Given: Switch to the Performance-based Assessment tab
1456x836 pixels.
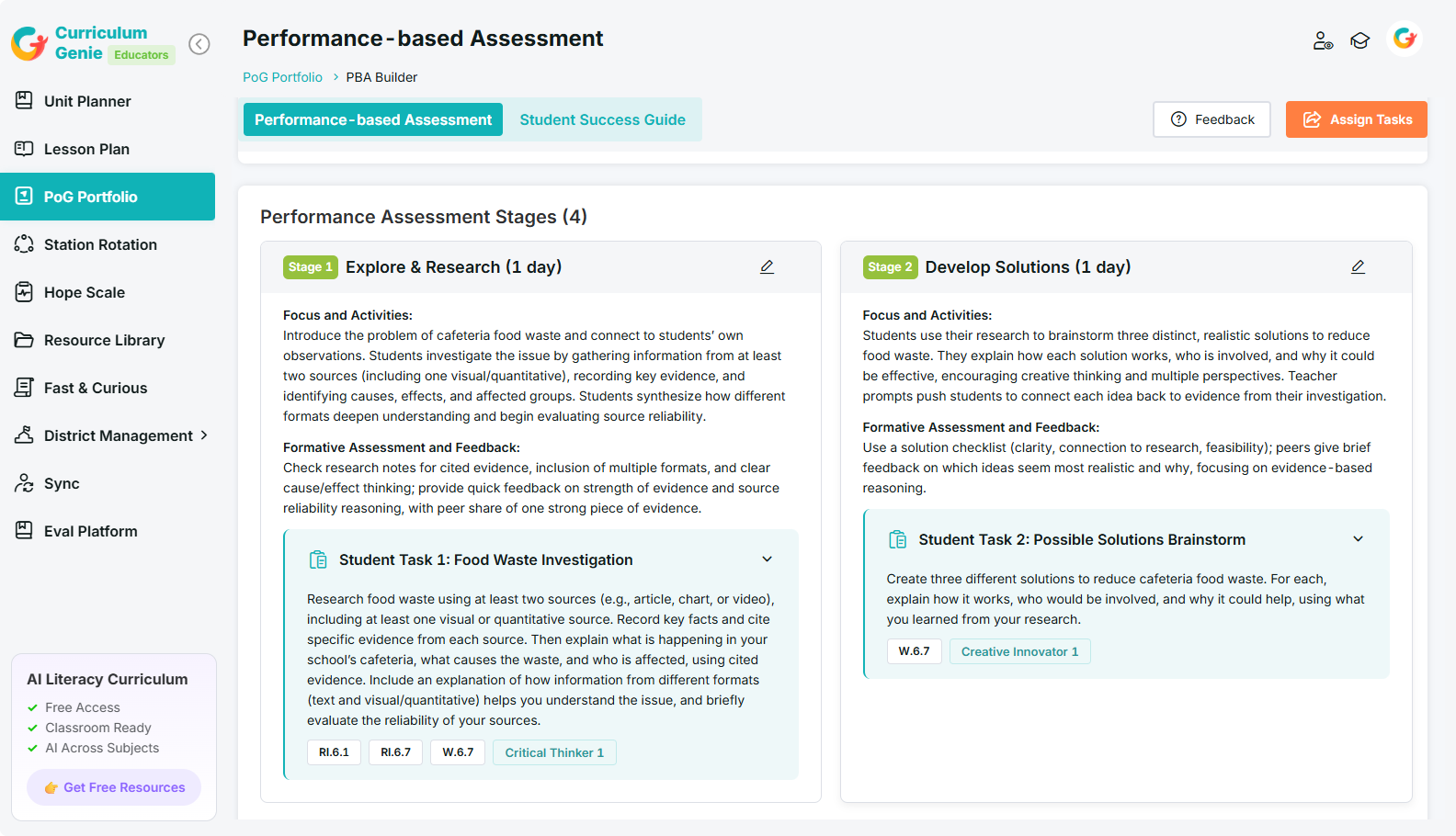Looking at the screenshot, I should (373, 119).
